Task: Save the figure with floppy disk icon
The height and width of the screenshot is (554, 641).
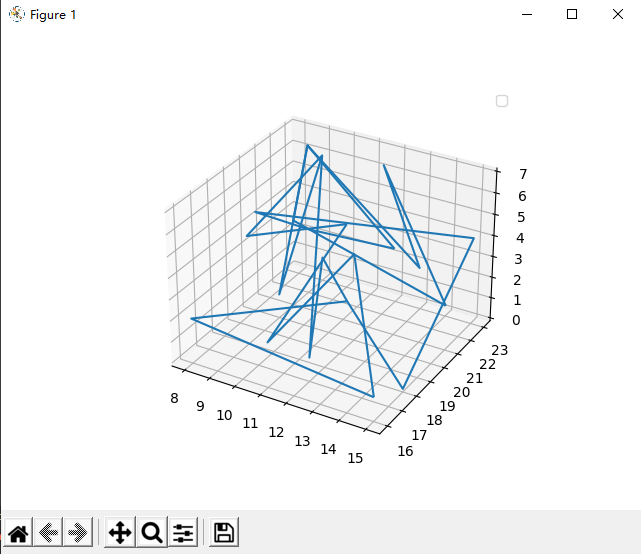Action: pyautogui.click(x=224, y=532)
